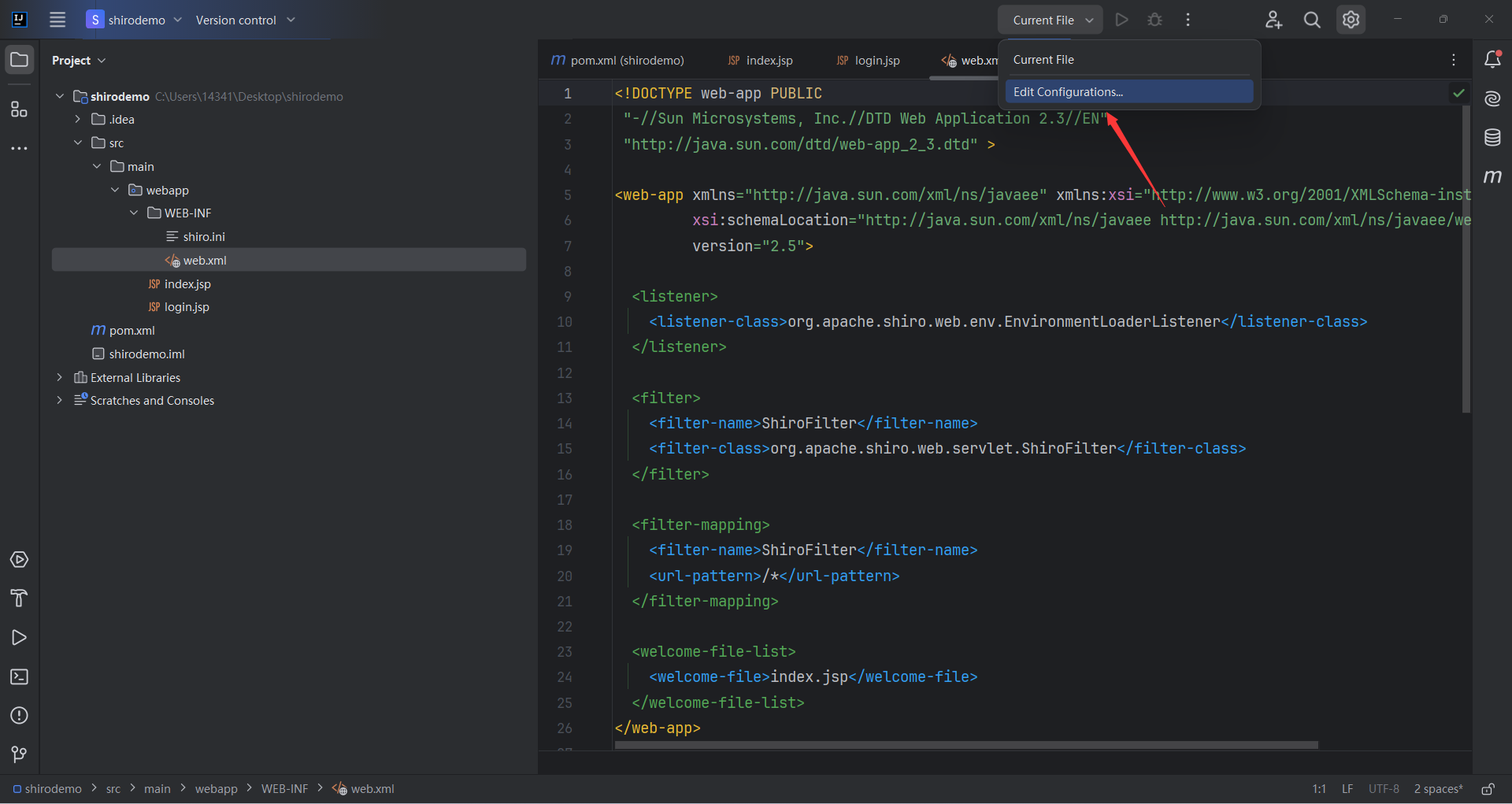Image resolution: width=1512 pixels, height=804 pixels.
Task: Show more tool windows ellipsis
Action: 19,148
